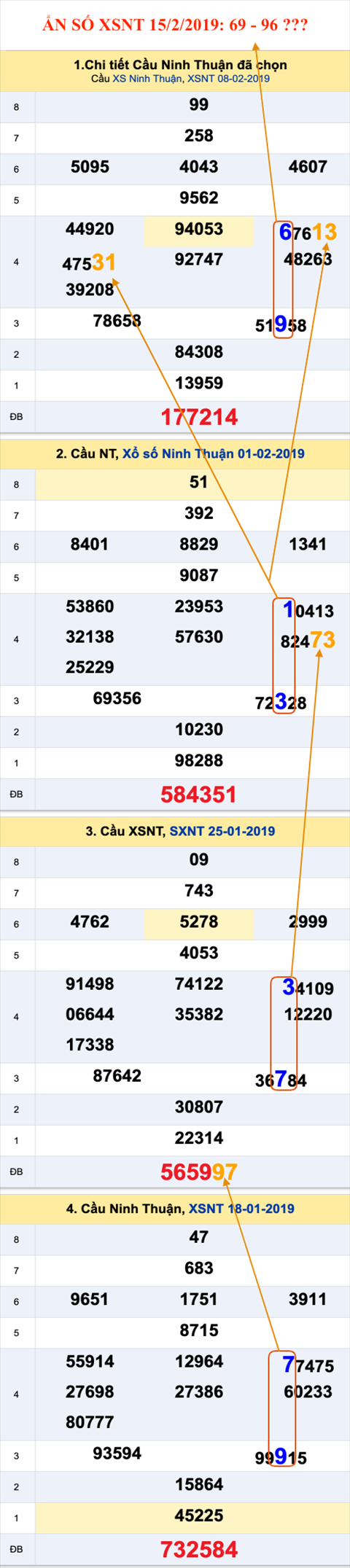Select the number 51958
The width and height of the screenshot is (350, 1568).
281,324
